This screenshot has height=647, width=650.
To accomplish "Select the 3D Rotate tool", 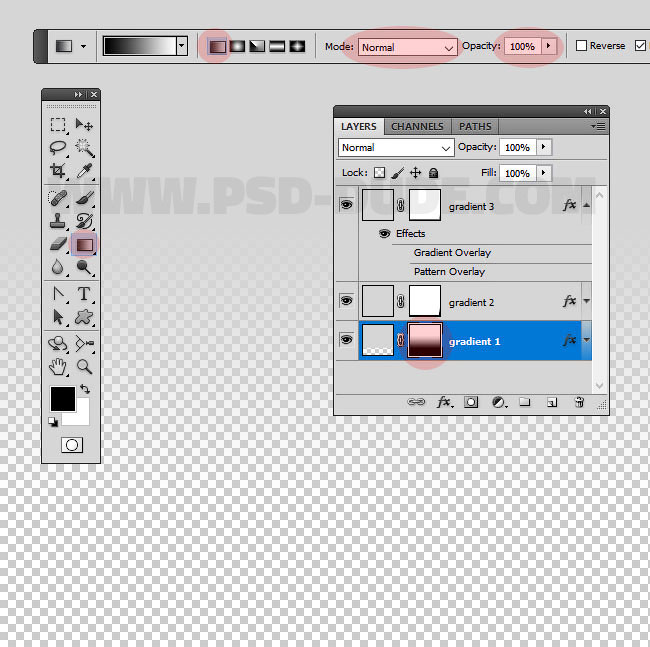I will click(x=58, y=344).
